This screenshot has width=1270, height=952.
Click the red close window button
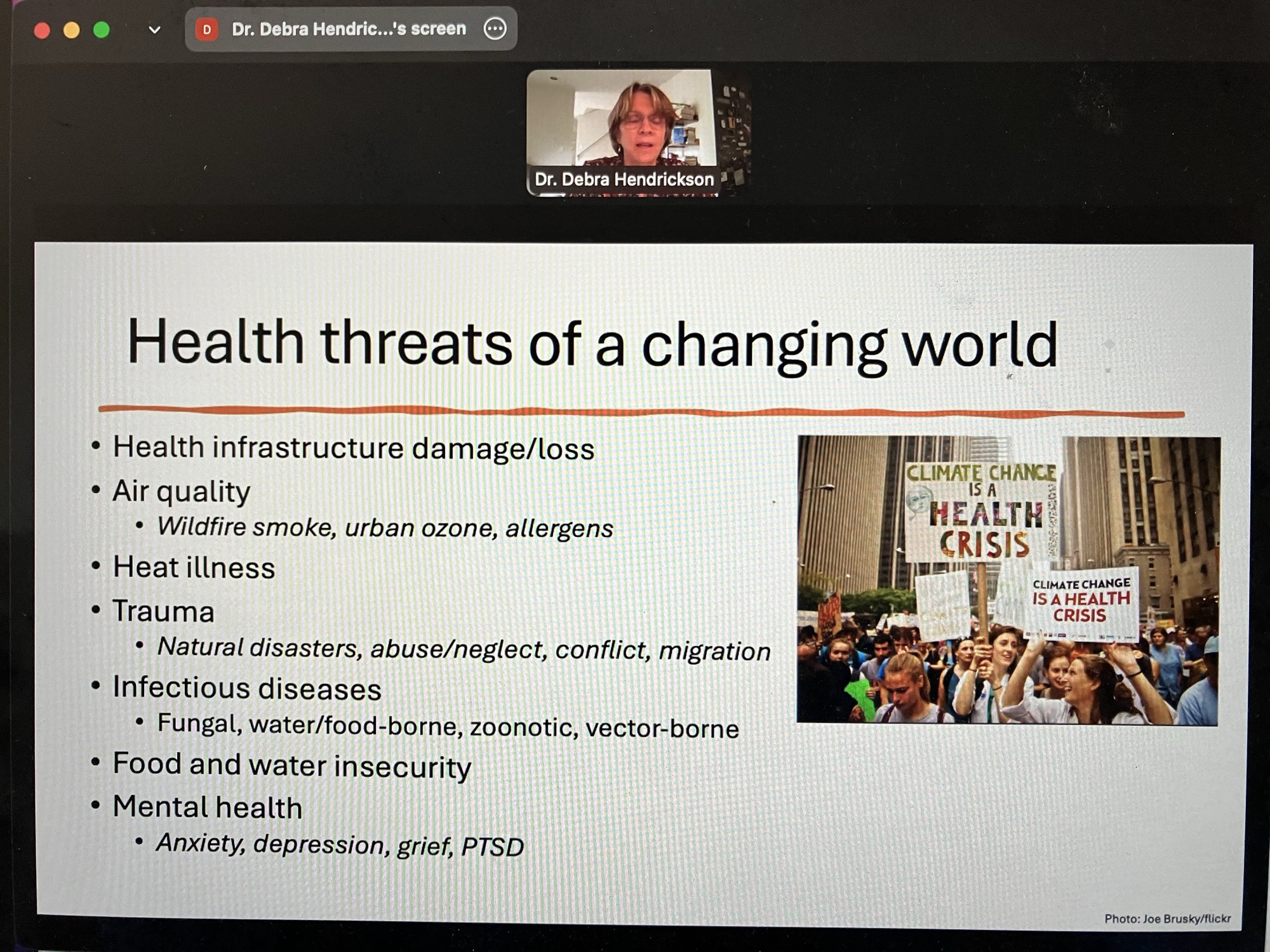42,30
